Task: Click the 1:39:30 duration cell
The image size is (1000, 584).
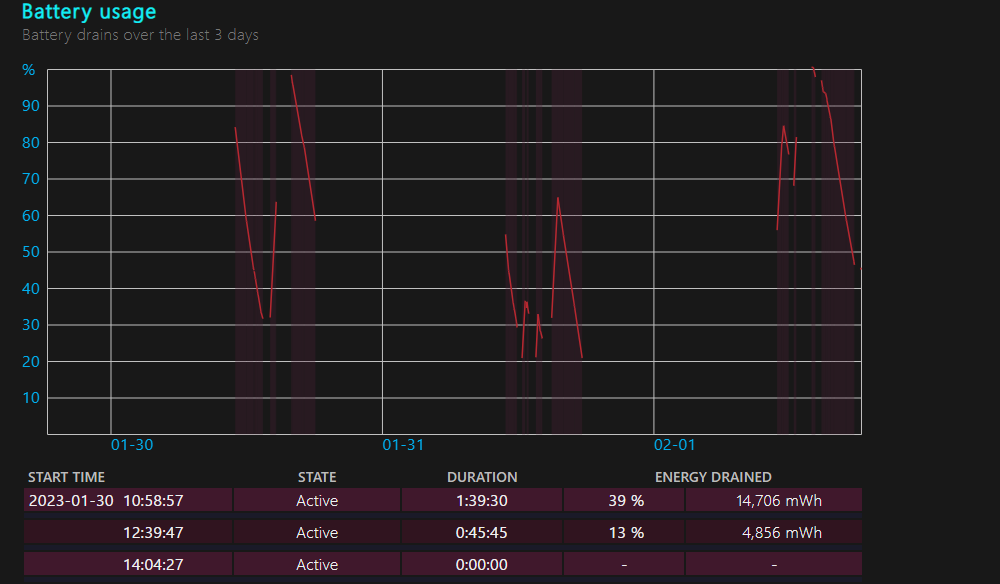Action: pyautogui.click(x=482, y=500)
